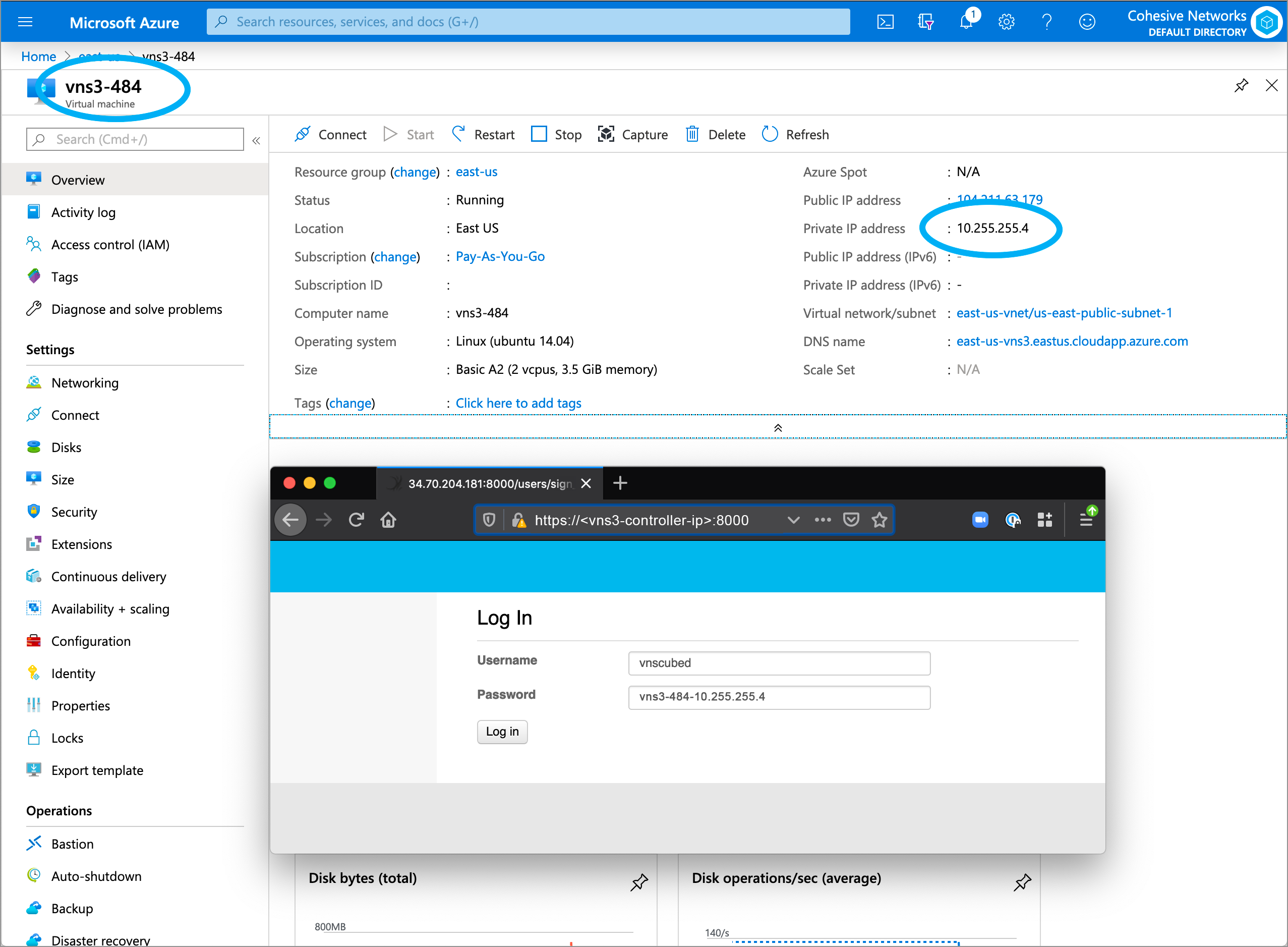Click the Start toolbar button
1288x947 pixels.
click(x=408, y=134)
